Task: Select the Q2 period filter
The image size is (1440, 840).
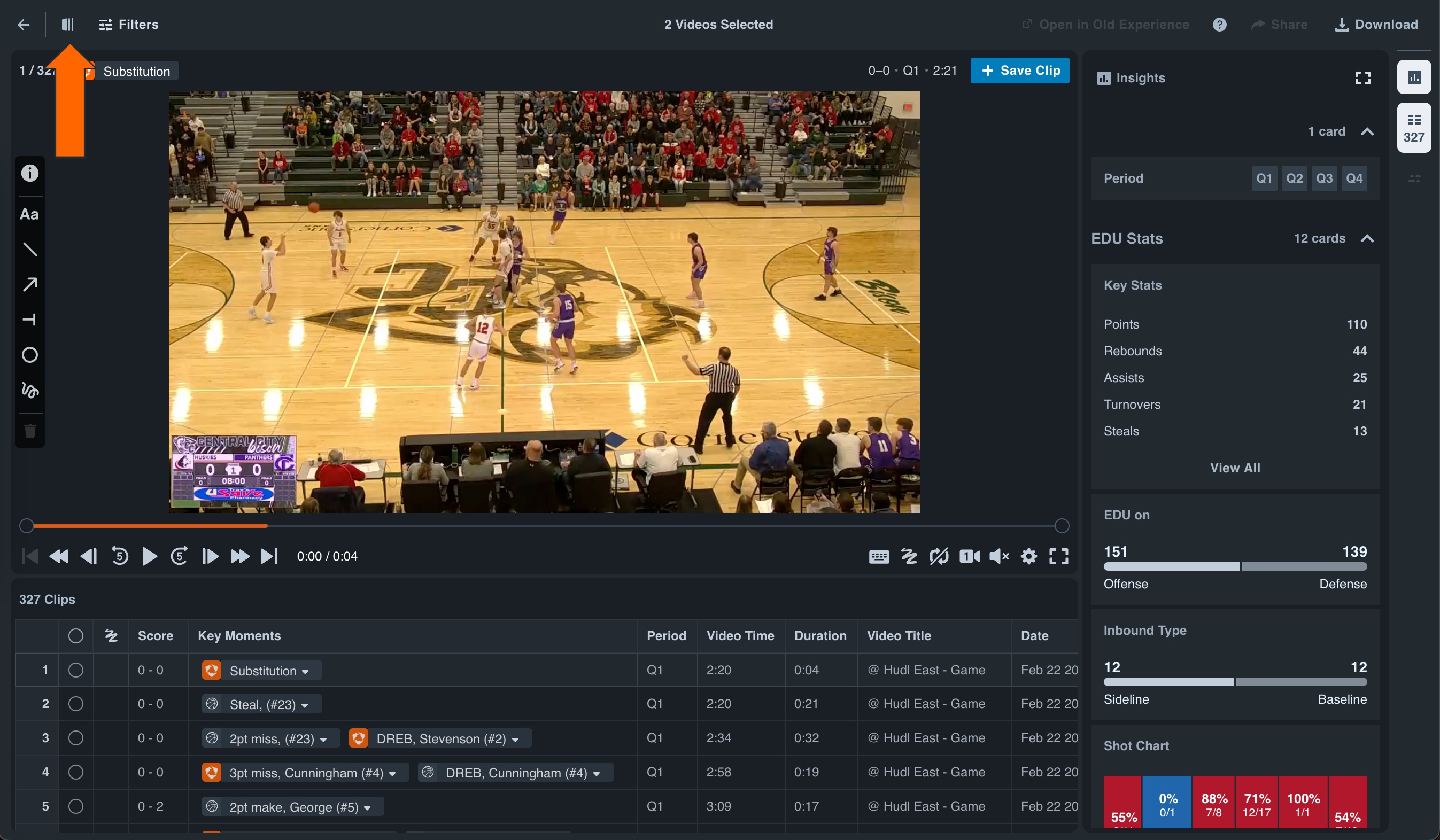Action: tap(1294, 178)
